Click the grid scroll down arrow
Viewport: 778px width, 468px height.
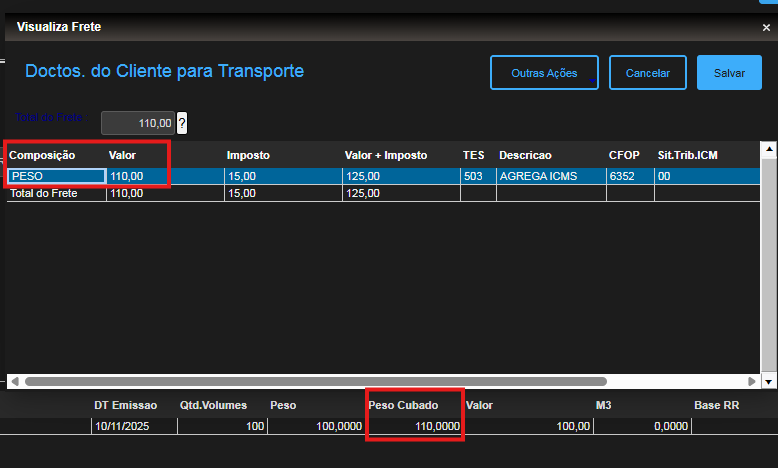pos(768,381)
